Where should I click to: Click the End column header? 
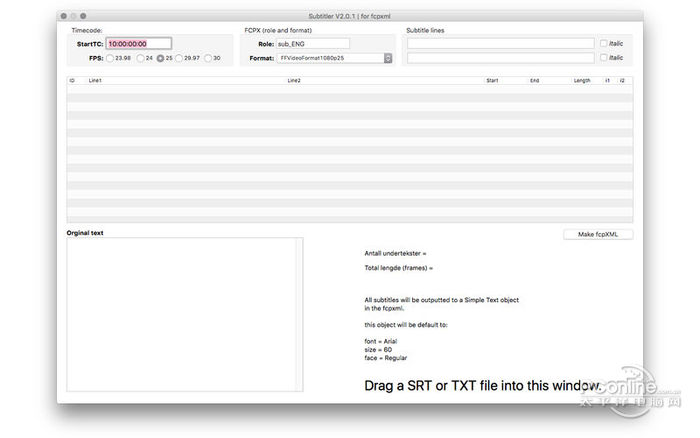point(534,80)
